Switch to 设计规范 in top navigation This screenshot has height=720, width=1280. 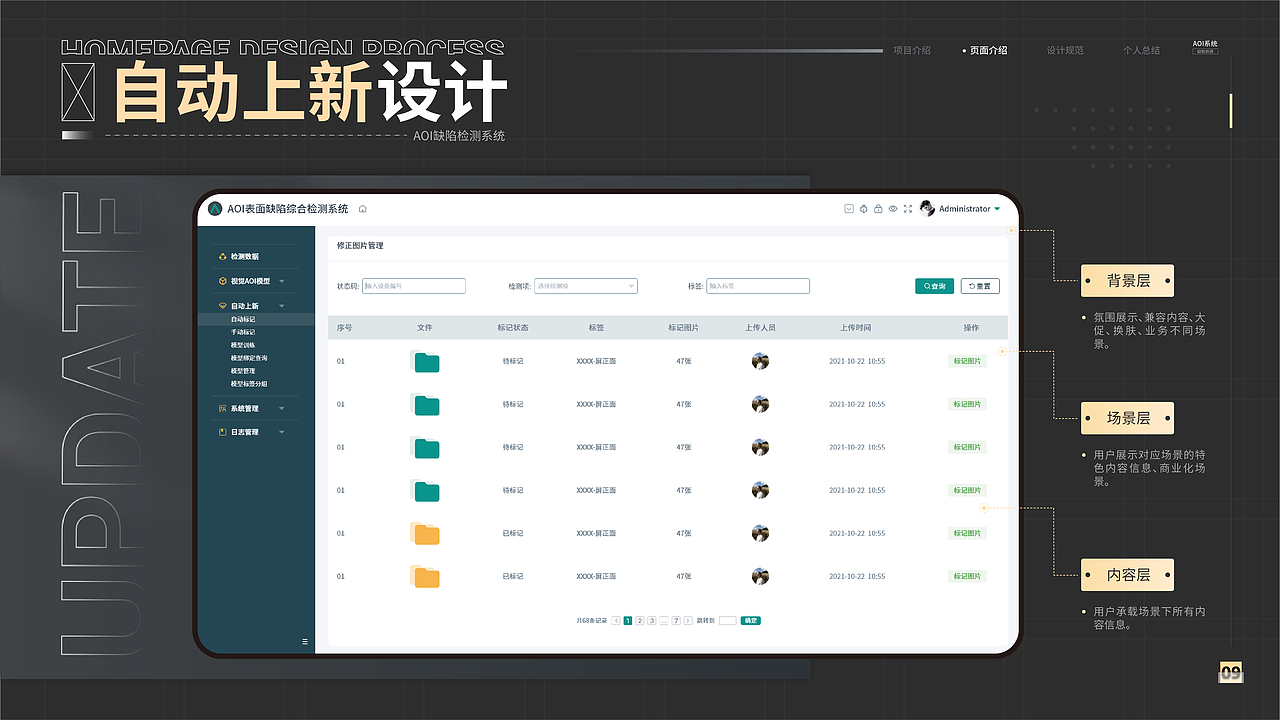1065,50
